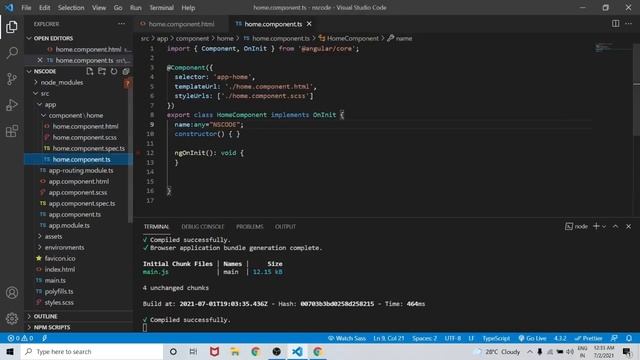Screen dimensions: 640x360
Task: Switch to Problems panel tab
Action: coord(249,227)
